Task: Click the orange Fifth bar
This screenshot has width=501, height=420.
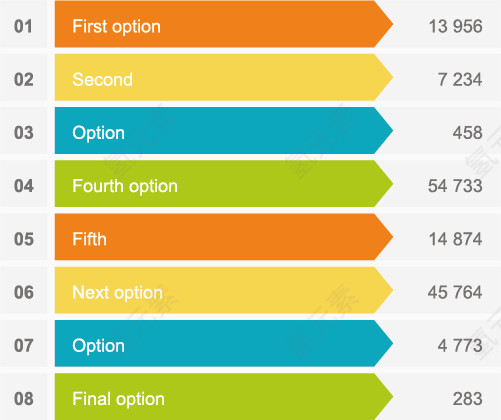Action: click(224, 237)
